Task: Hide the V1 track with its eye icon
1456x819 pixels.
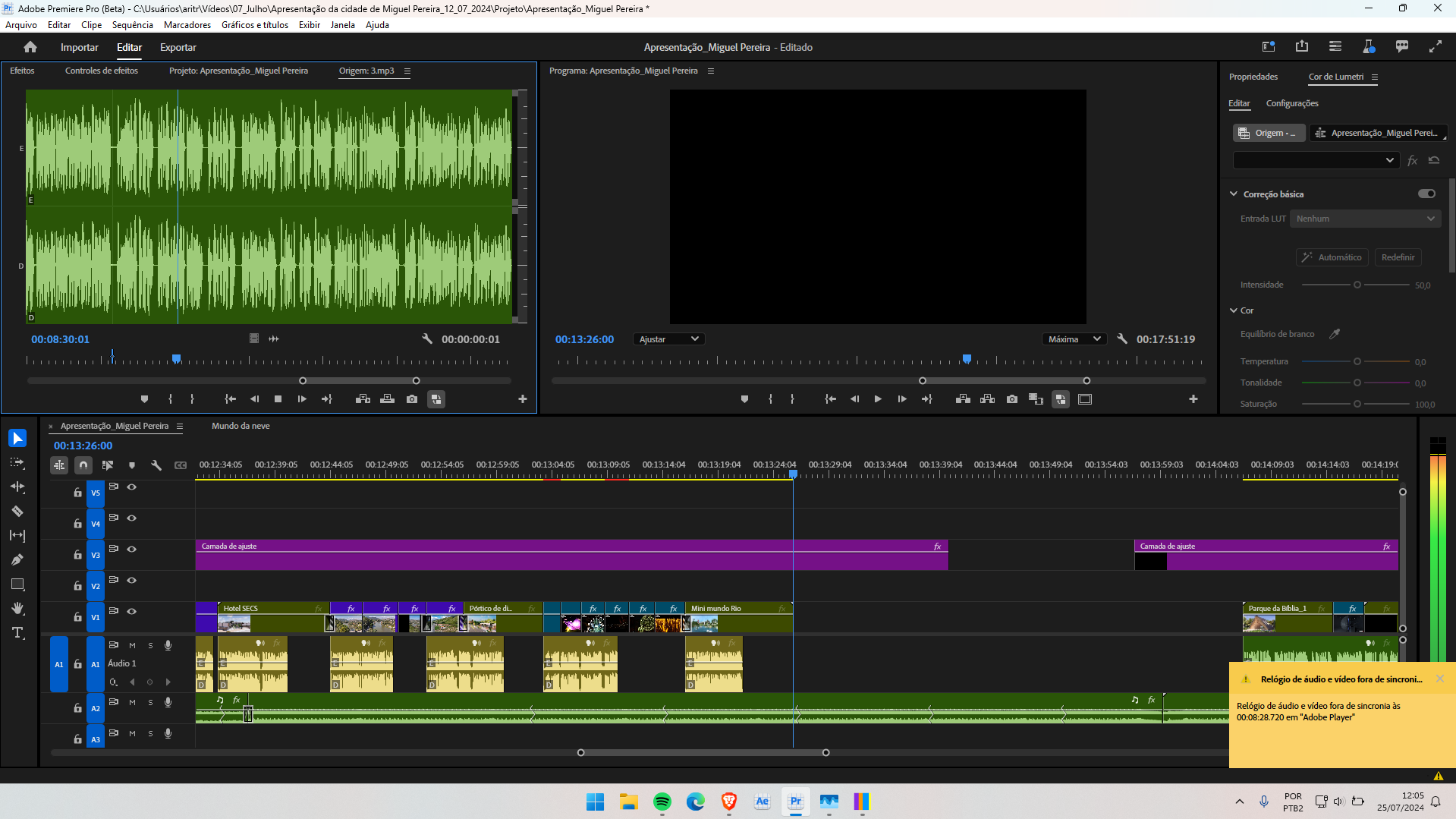Action: point(131,612)
